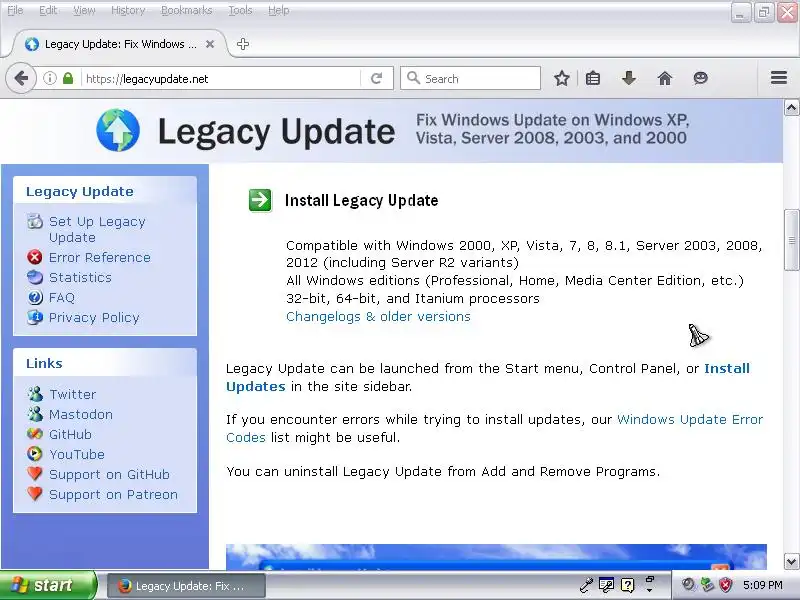Click the Statistics pie chart icon
The image size is (800, 600).
pyautogui.click(x=35, y=277)
